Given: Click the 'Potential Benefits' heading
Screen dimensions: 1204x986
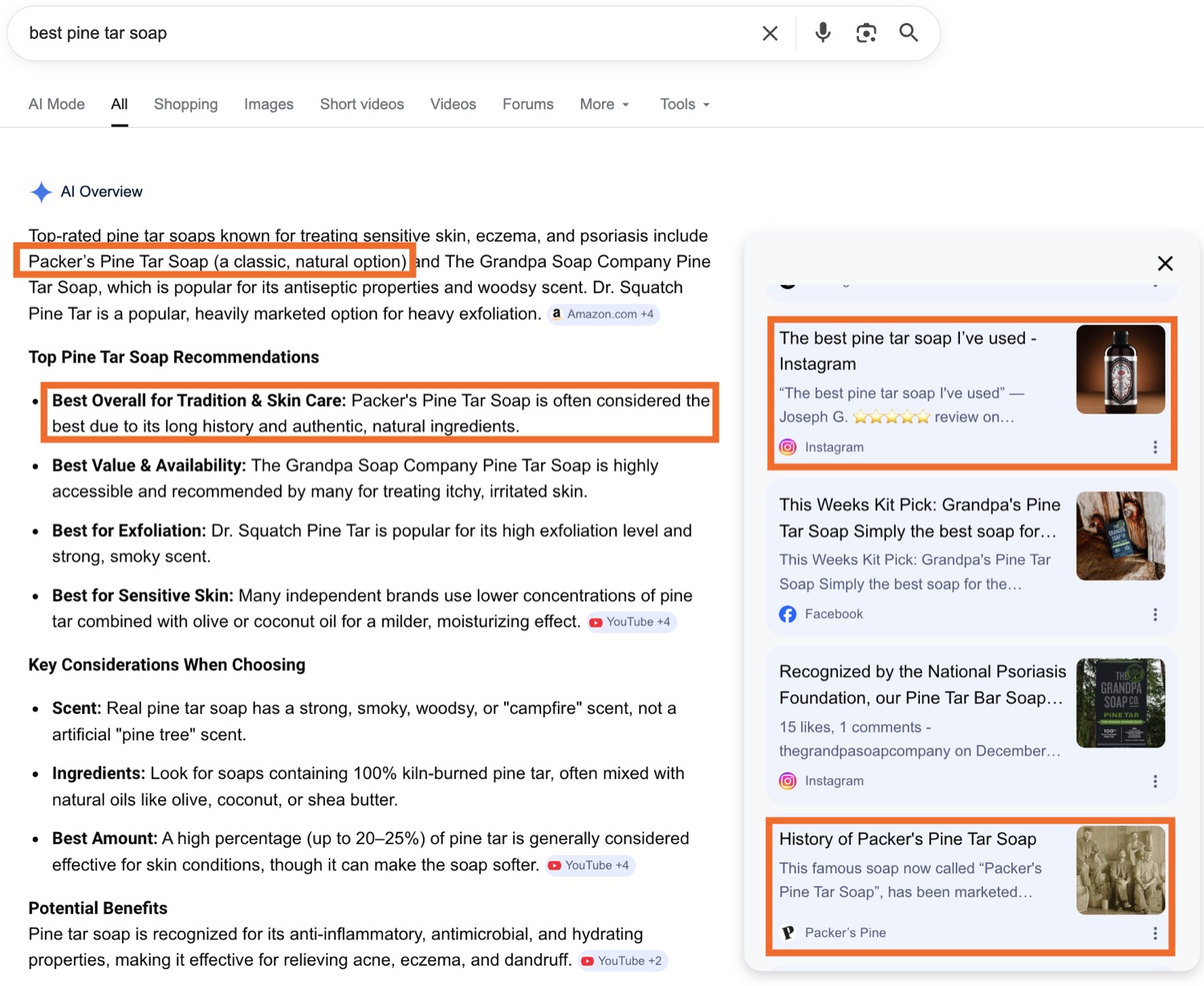Looking at the screenshot, I should (x=98, y=908).
